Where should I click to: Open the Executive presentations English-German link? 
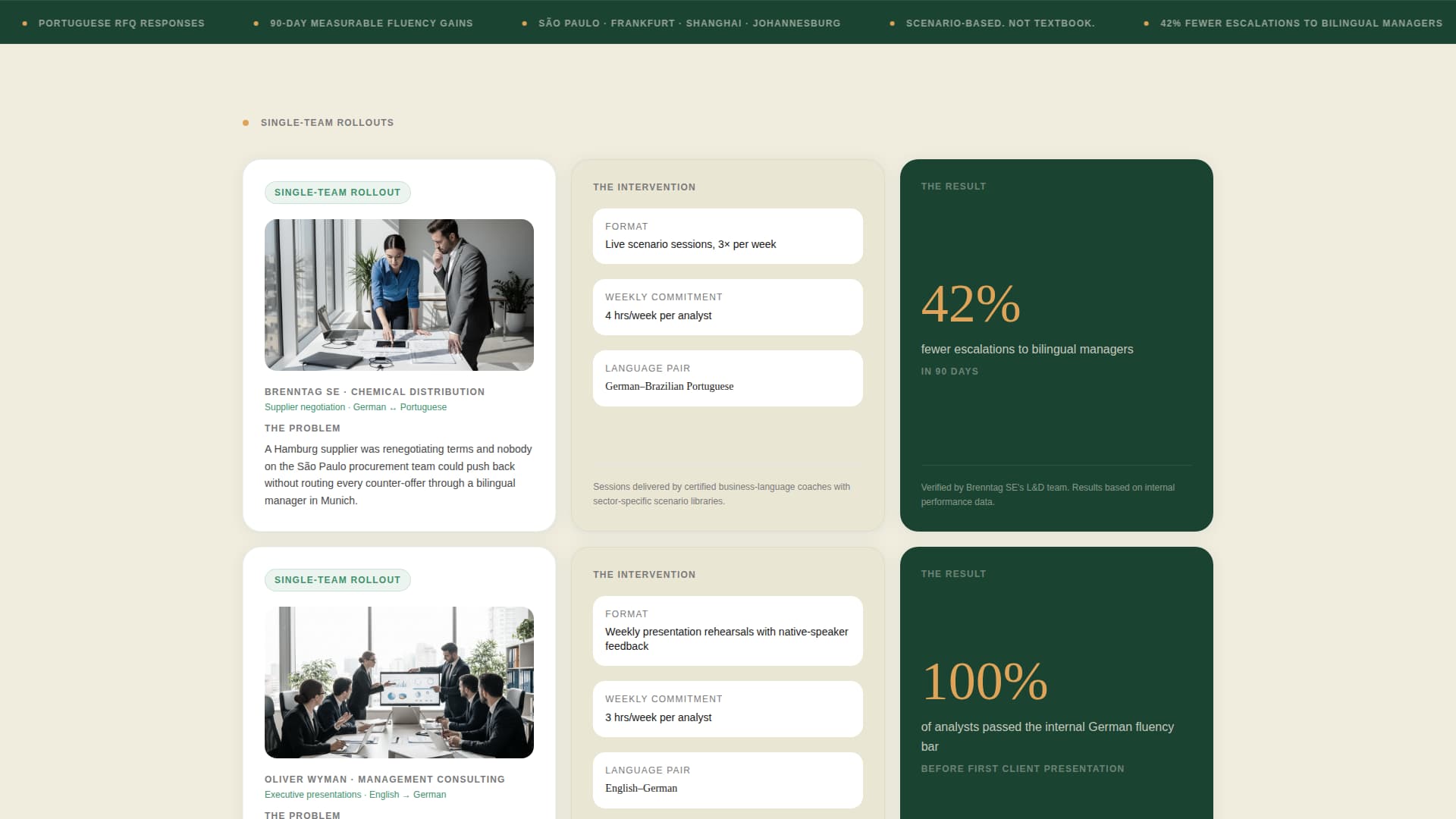tap(355, 795)
